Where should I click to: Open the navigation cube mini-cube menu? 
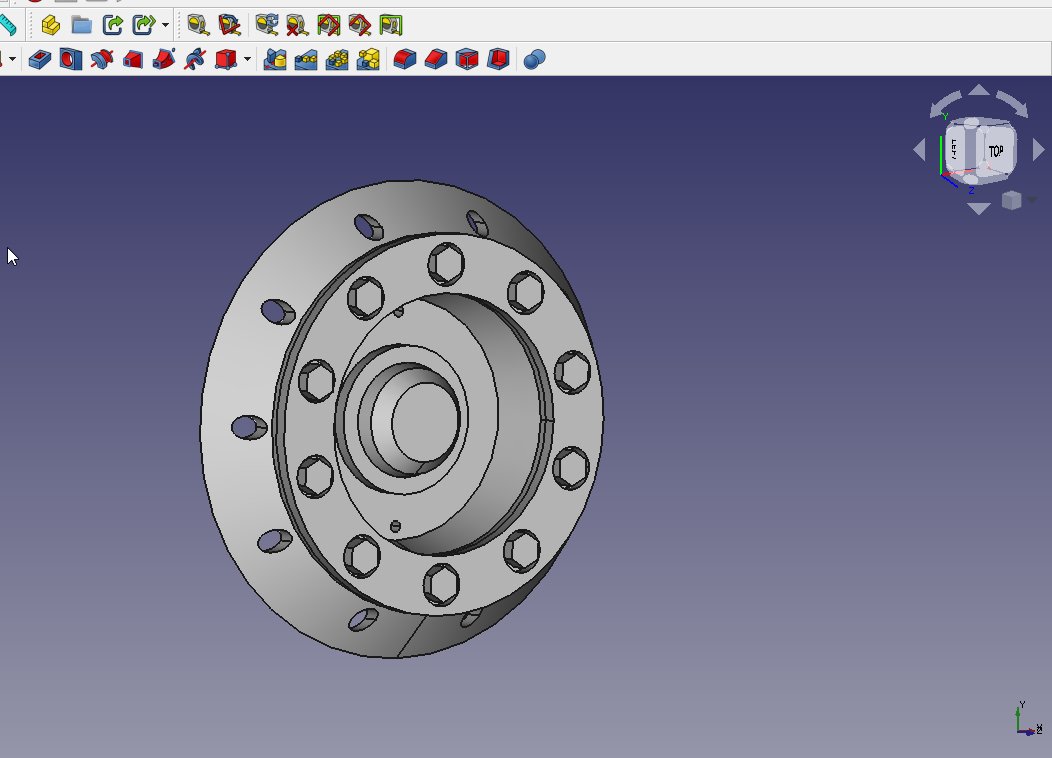coord(1012,200)
